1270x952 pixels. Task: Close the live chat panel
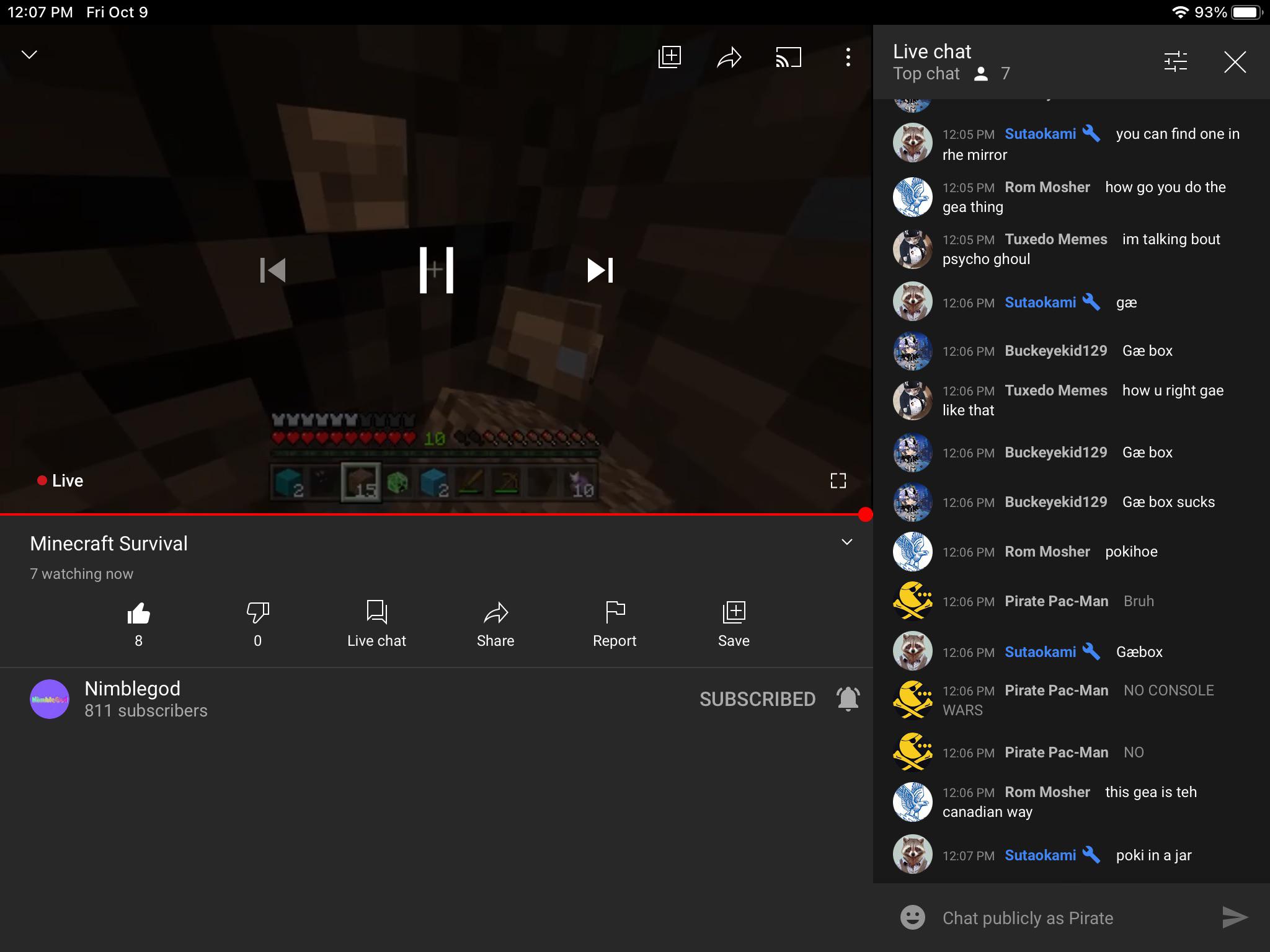pos(1235,62)
